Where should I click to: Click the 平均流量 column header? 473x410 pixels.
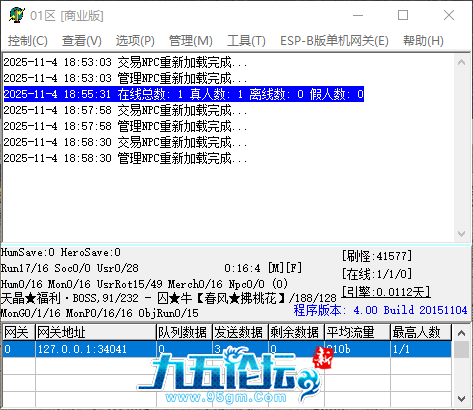[x=357, y=332]
